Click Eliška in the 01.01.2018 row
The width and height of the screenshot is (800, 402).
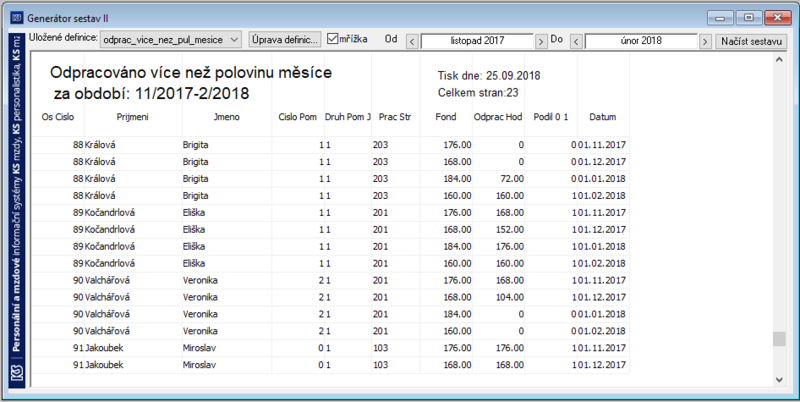[194, 246]
